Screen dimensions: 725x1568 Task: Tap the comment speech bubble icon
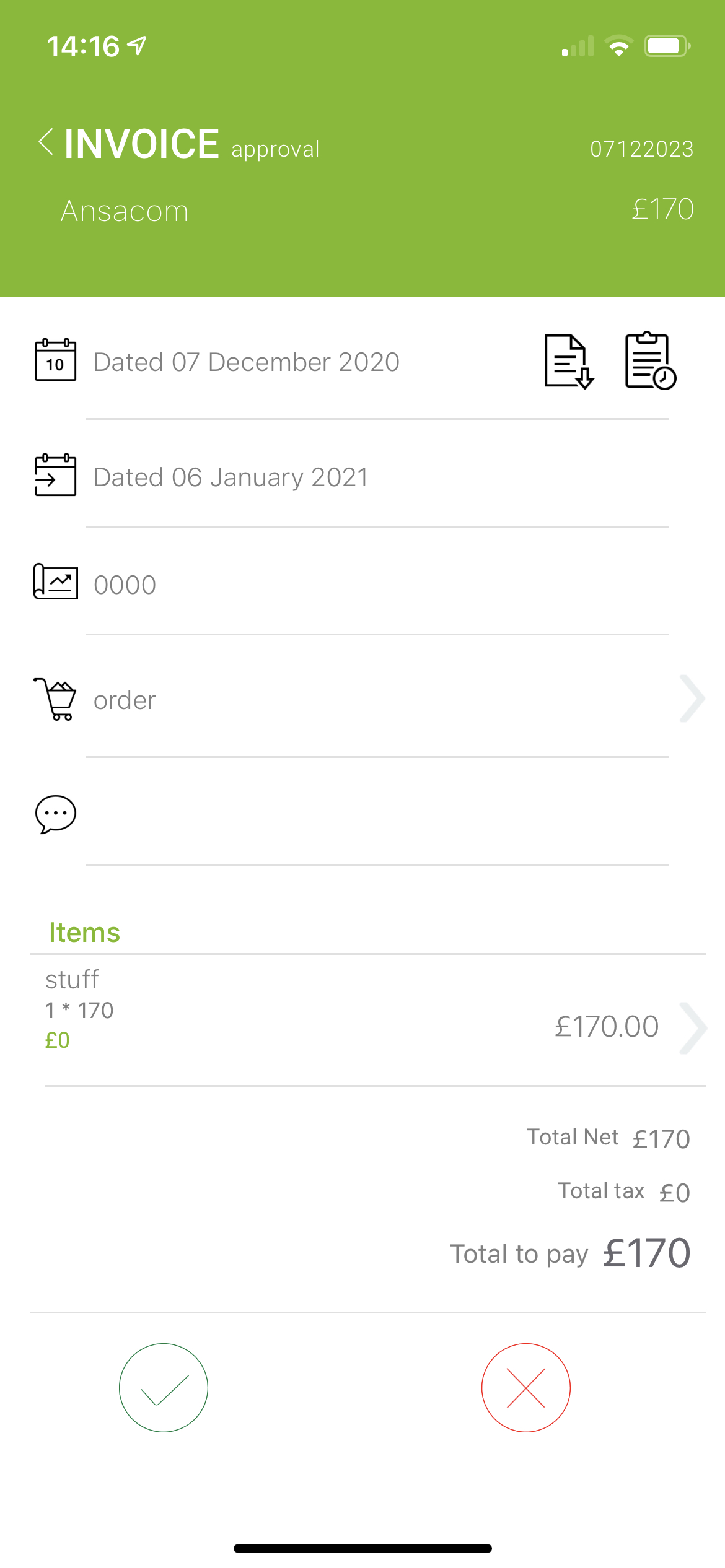(56, 814)
